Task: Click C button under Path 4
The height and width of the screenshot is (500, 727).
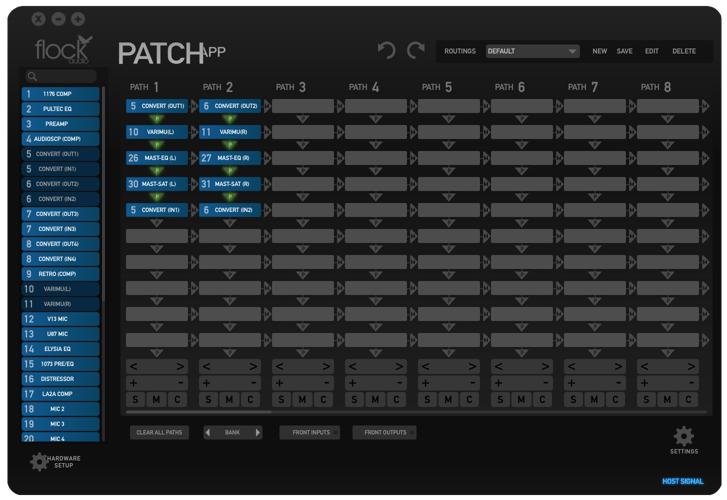Action: [x=396, y=399]
